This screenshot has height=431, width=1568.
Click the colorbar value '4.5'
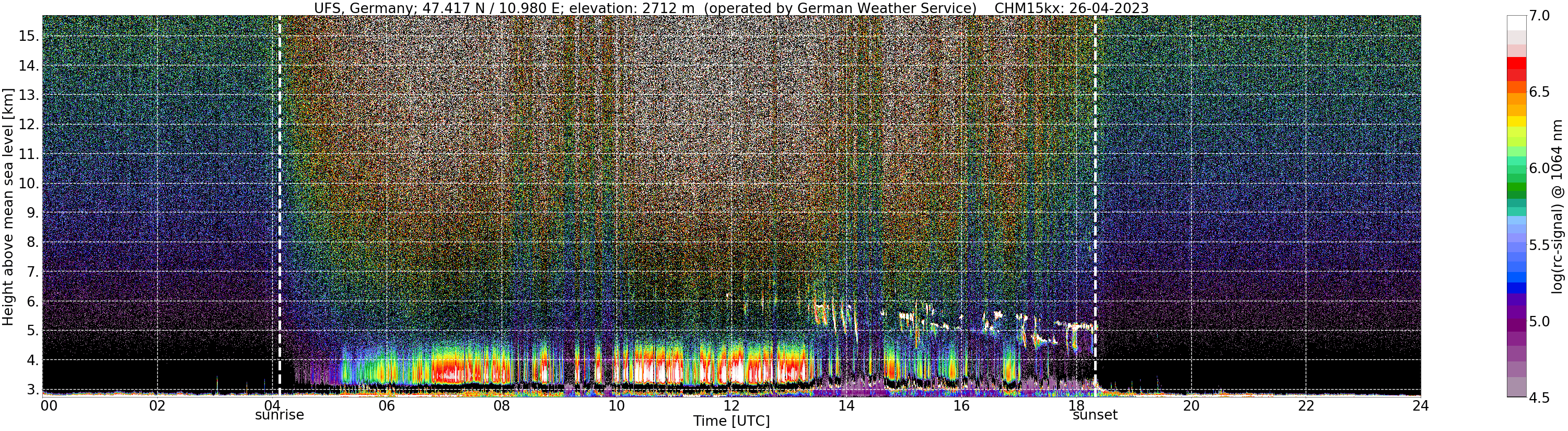tap(1539, 398)
